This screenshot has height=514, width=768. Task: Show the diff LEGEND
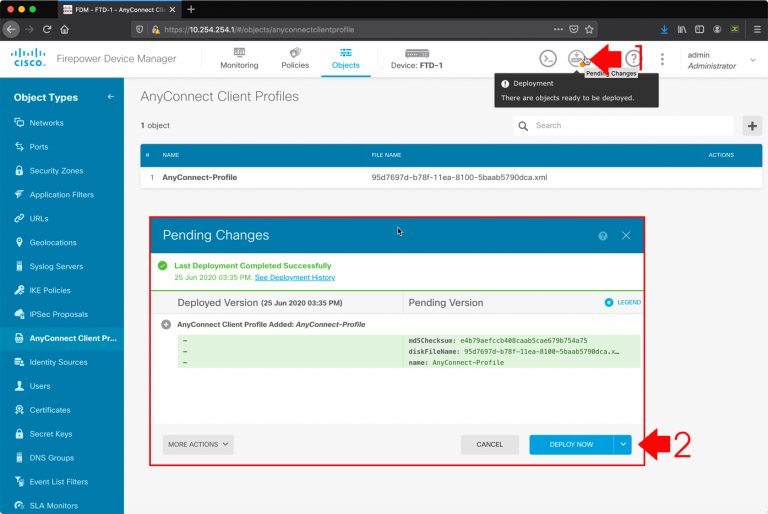(x=623, y=302)
